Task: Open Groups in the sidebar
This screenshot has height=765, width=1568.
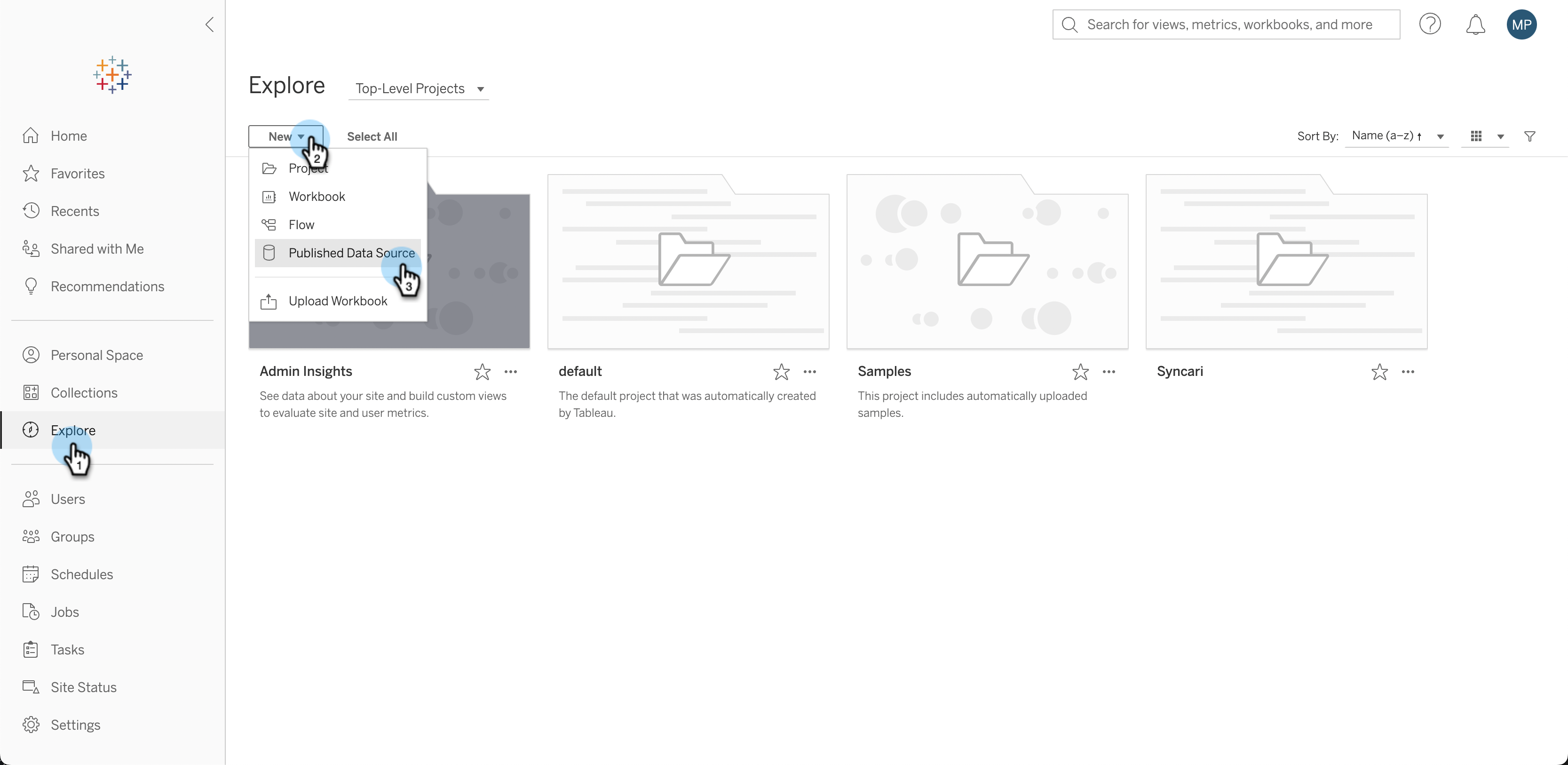Action: (x=112, y=537)
